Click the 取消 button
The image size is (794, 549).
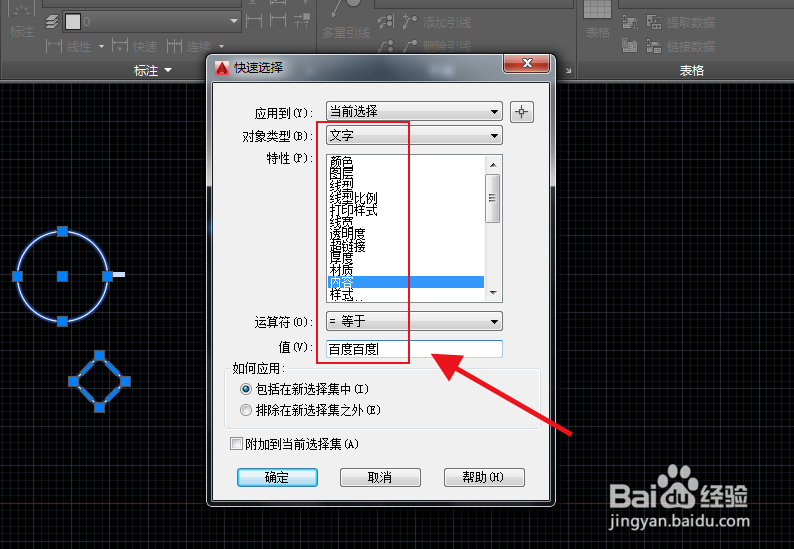click(380, 478)
